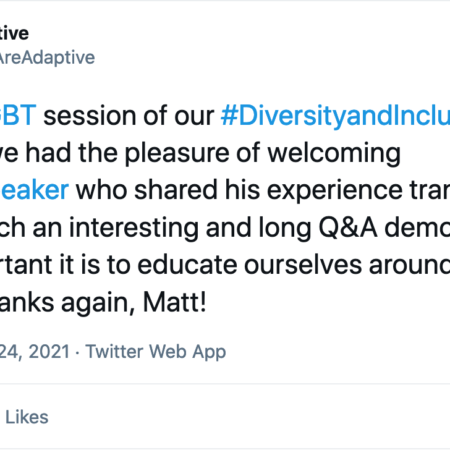This screenshot has height=450, width=450.
Task: Click the words 'anks again, Matt!'
Action: pyautogui.click(x=103, y=303)
